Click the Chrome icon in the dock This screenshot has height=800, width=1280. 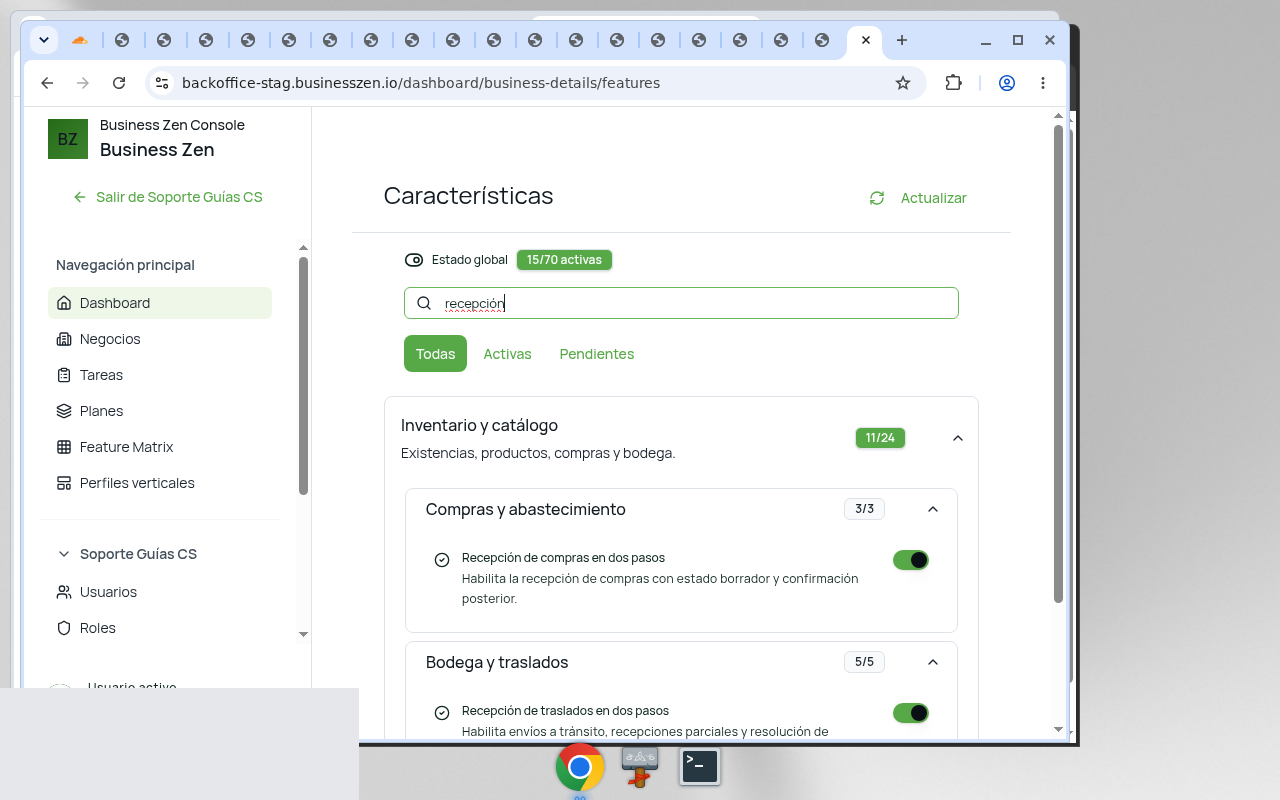click(580, 767)
